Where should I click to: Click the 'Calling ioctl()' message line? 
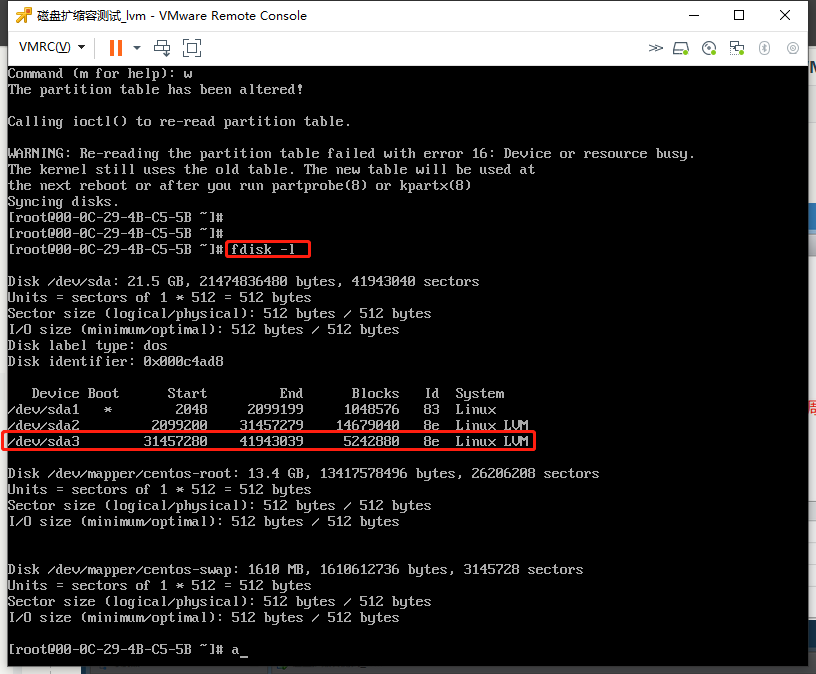(x=179, y=121)
